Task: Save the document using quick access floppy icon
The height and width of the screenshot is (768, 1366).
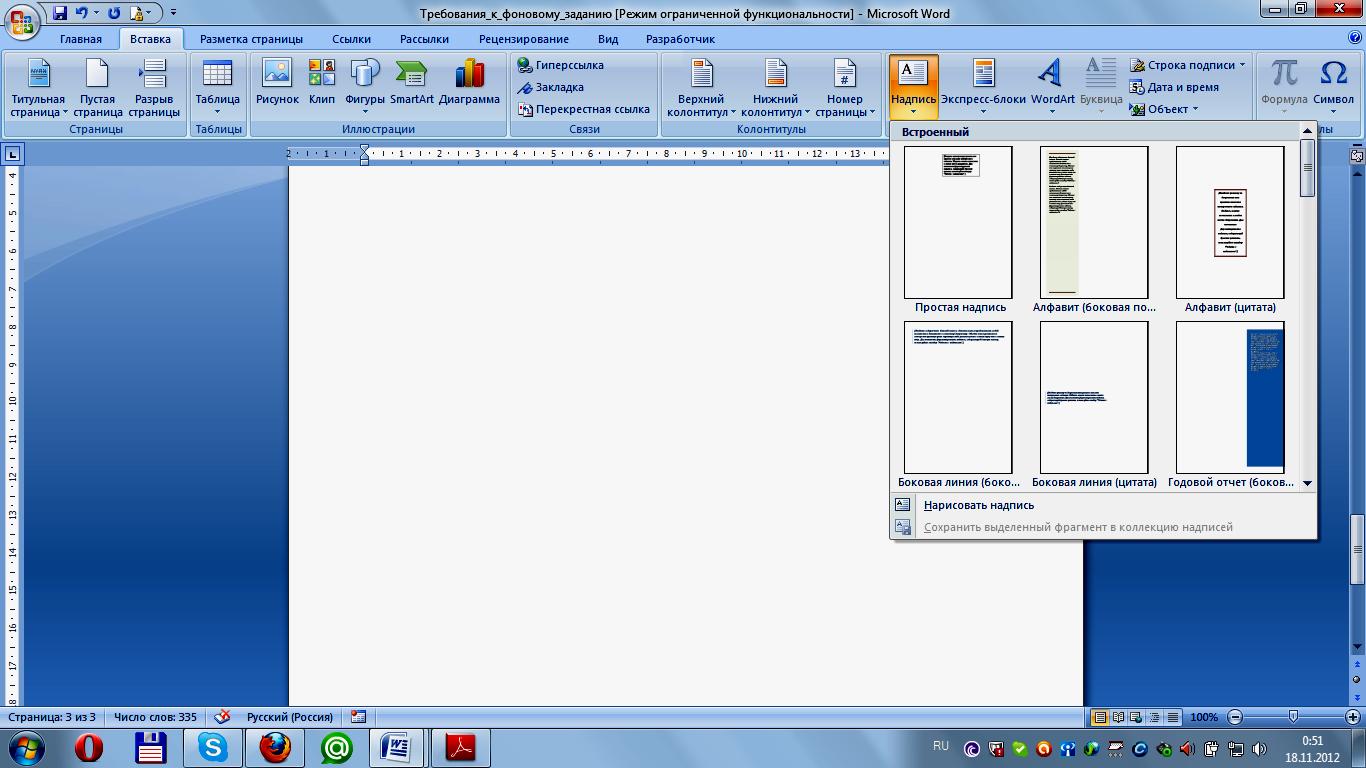Action: tap(60, 13)
